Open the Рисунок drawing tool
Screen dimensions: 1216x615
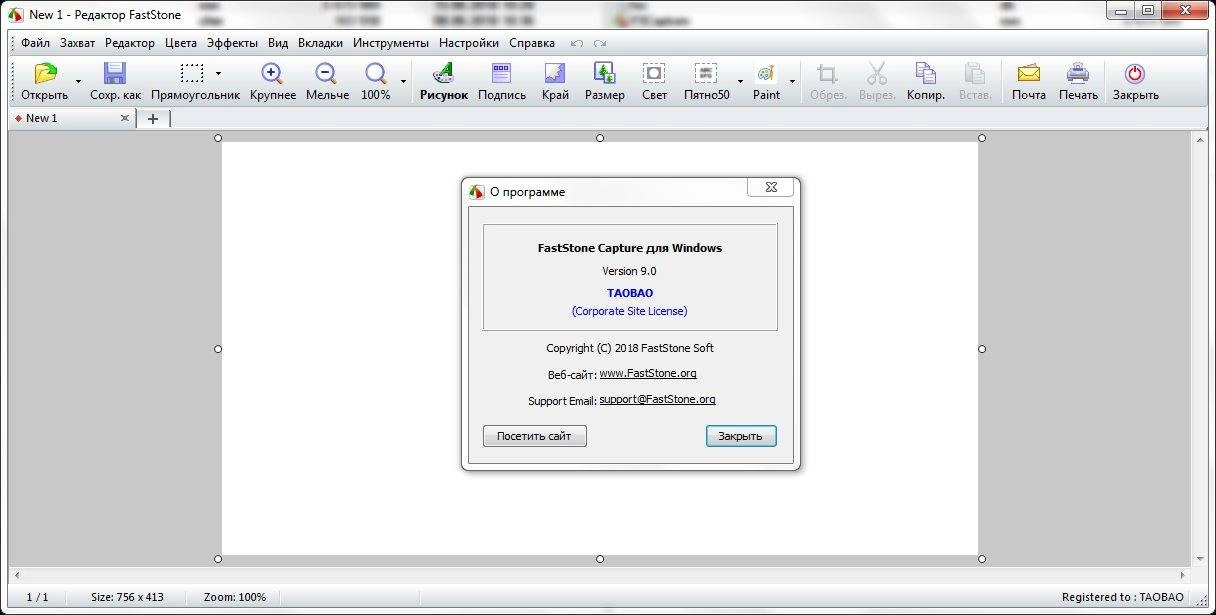pyautogui.click(x=443, y=74)
